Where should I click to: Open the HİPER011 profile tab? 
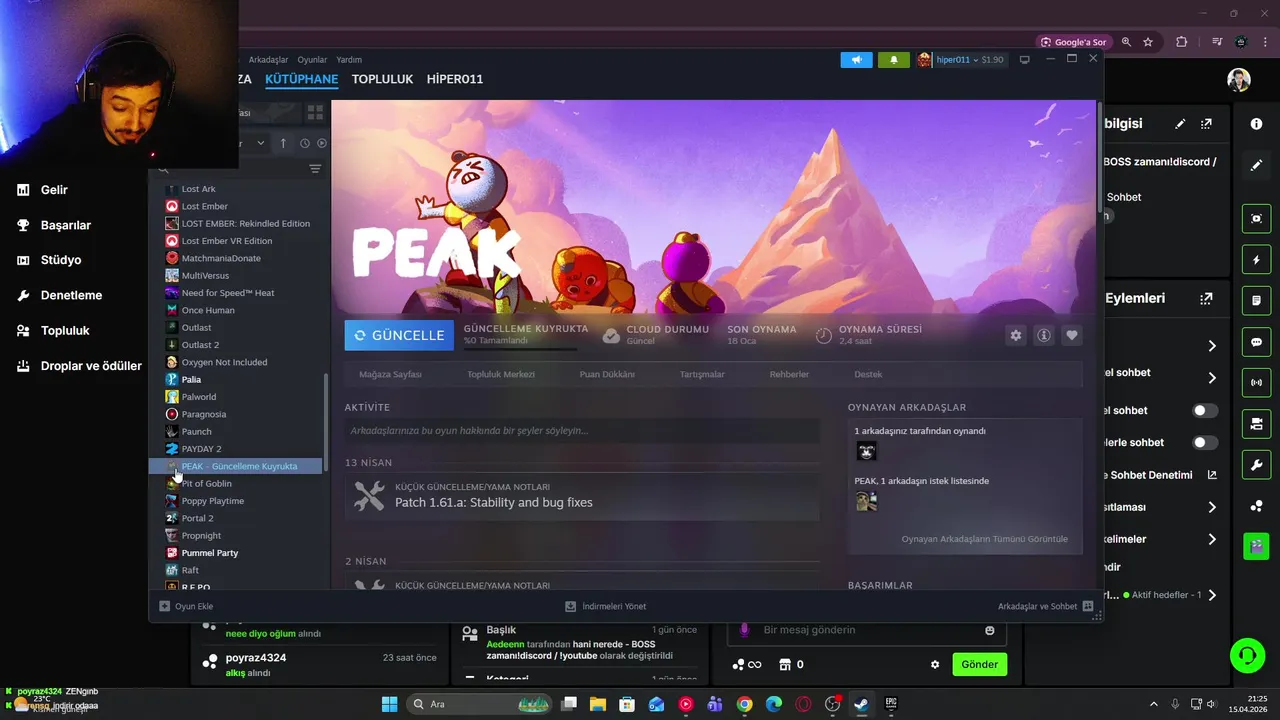(455, 79)
